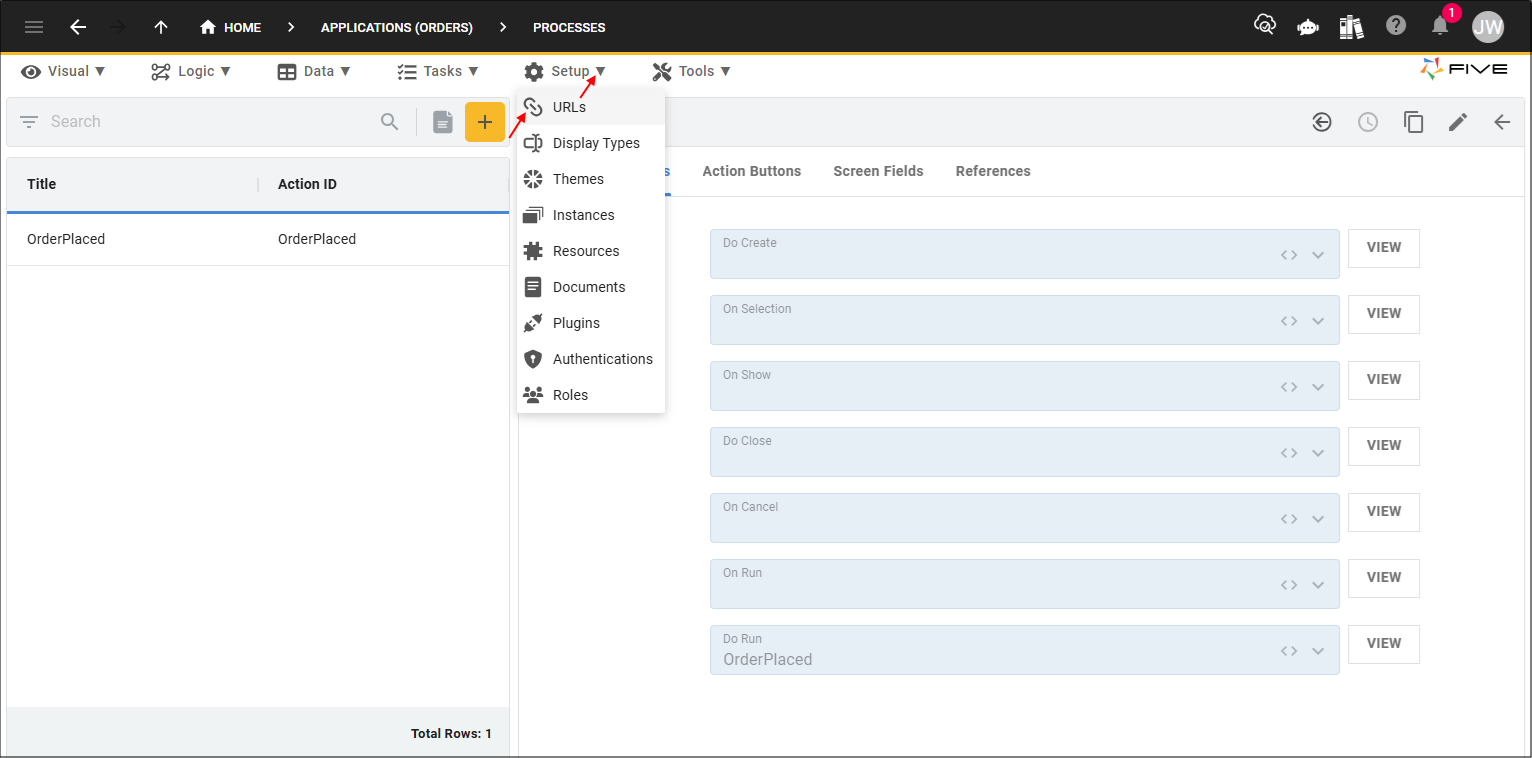Open the hamburger navigation menu
The height and width of the screenshot is (758, 1532).
coord(34,27)
